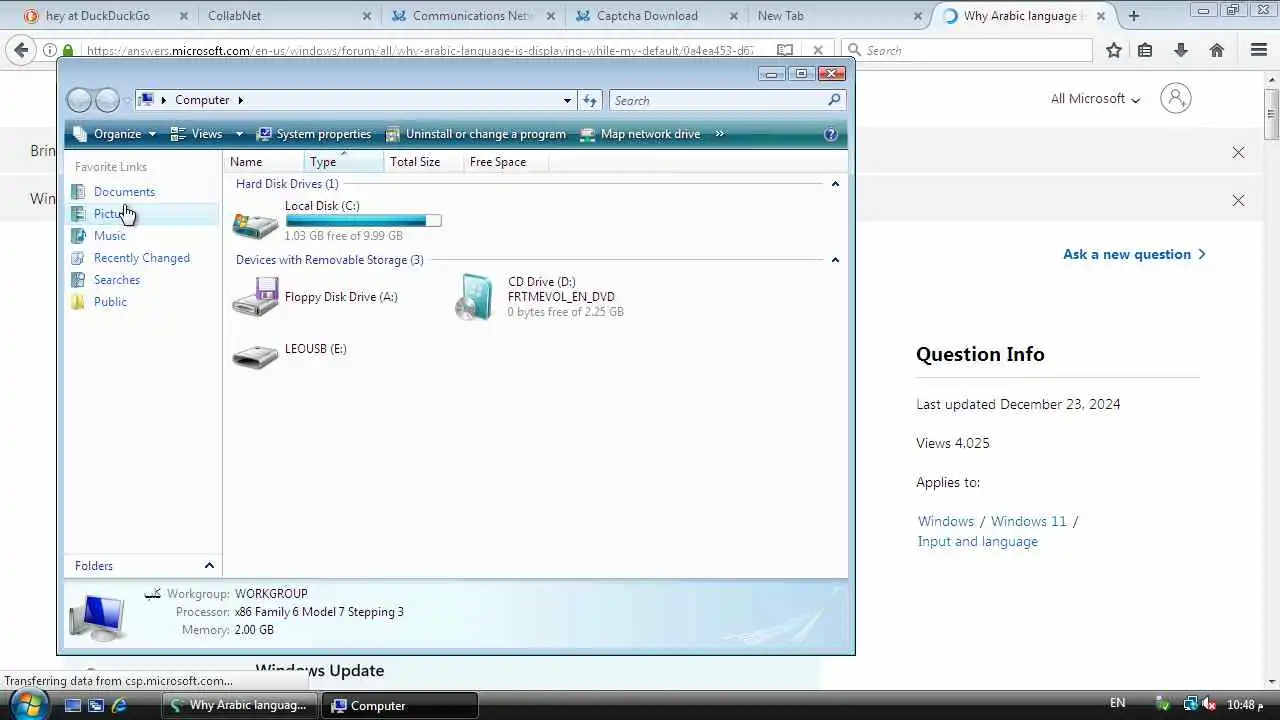
Task: Click the Firefox URL address field
Action: [x=420, y=50]
